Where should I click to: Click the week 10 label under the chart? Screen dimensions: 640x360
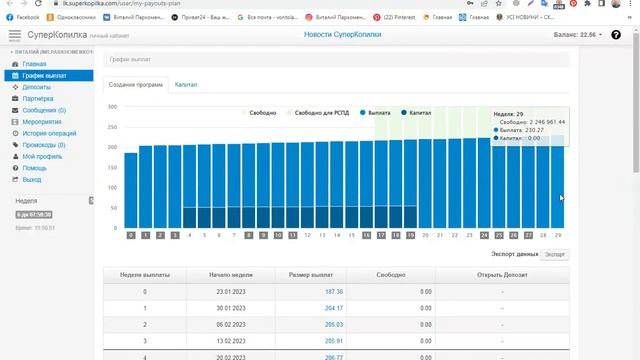(278, 236)
